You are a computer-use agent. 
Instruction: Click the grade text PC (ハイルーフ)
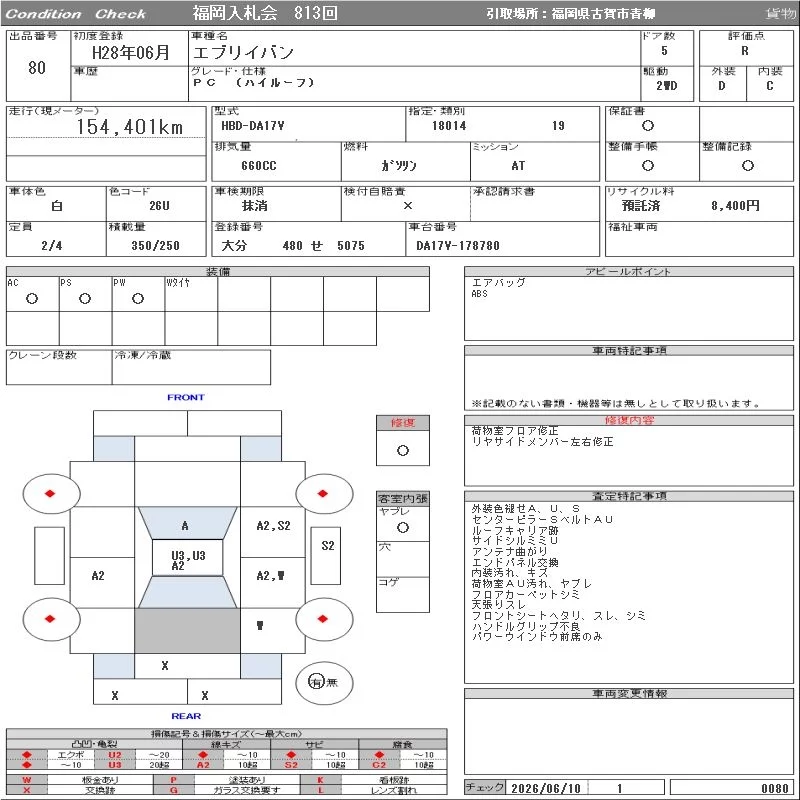[x=254, y=83]
